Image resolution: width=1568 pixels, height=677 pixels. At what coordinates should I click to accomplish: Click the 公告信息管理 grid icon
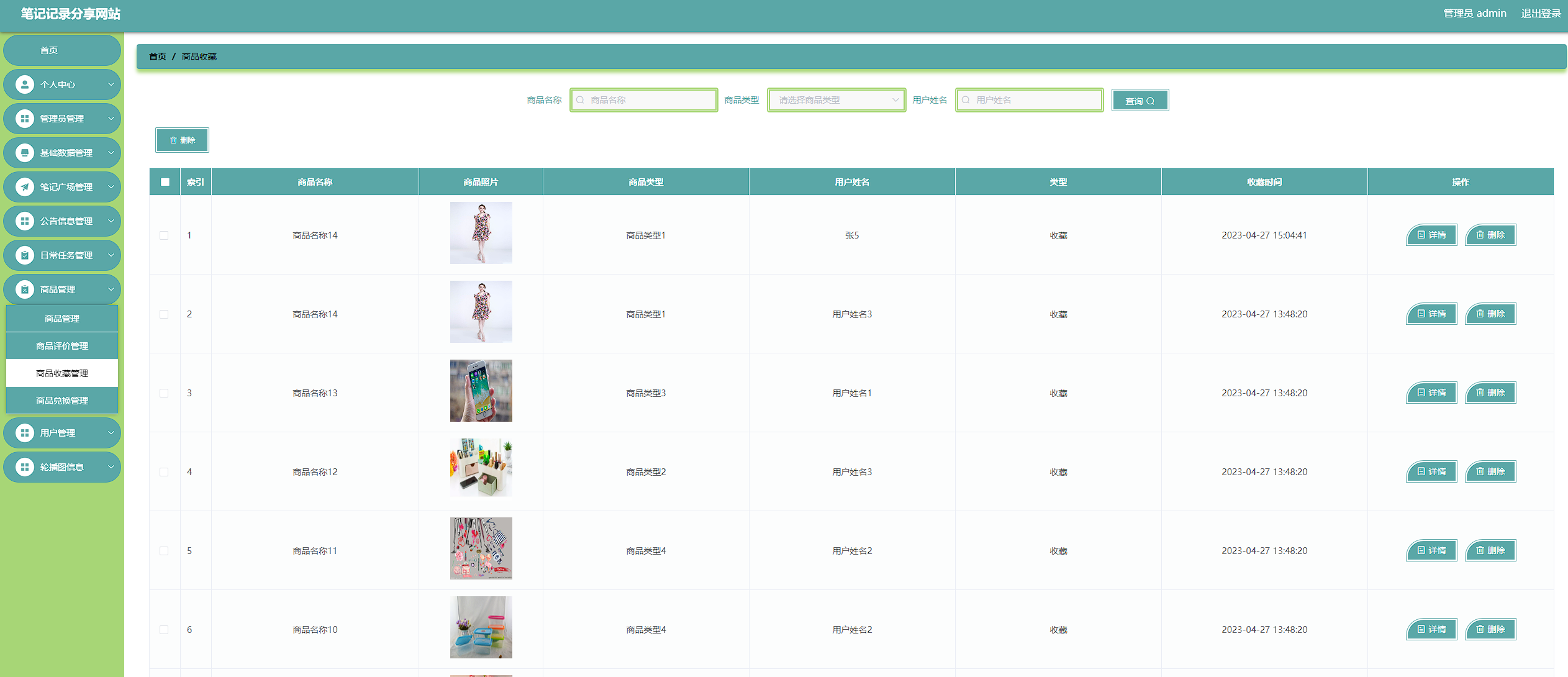click(25, 221)
